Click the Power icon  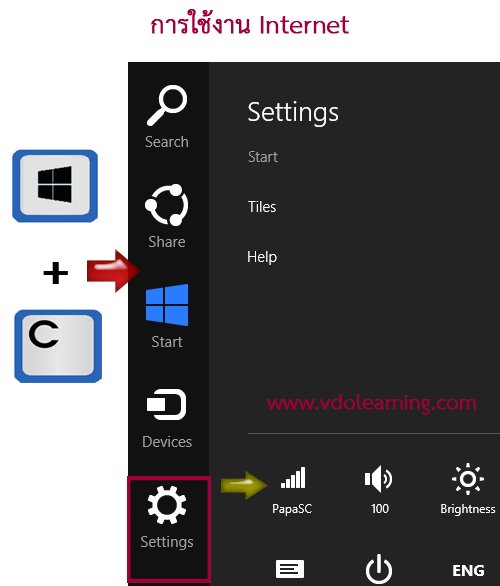(379, 569)
